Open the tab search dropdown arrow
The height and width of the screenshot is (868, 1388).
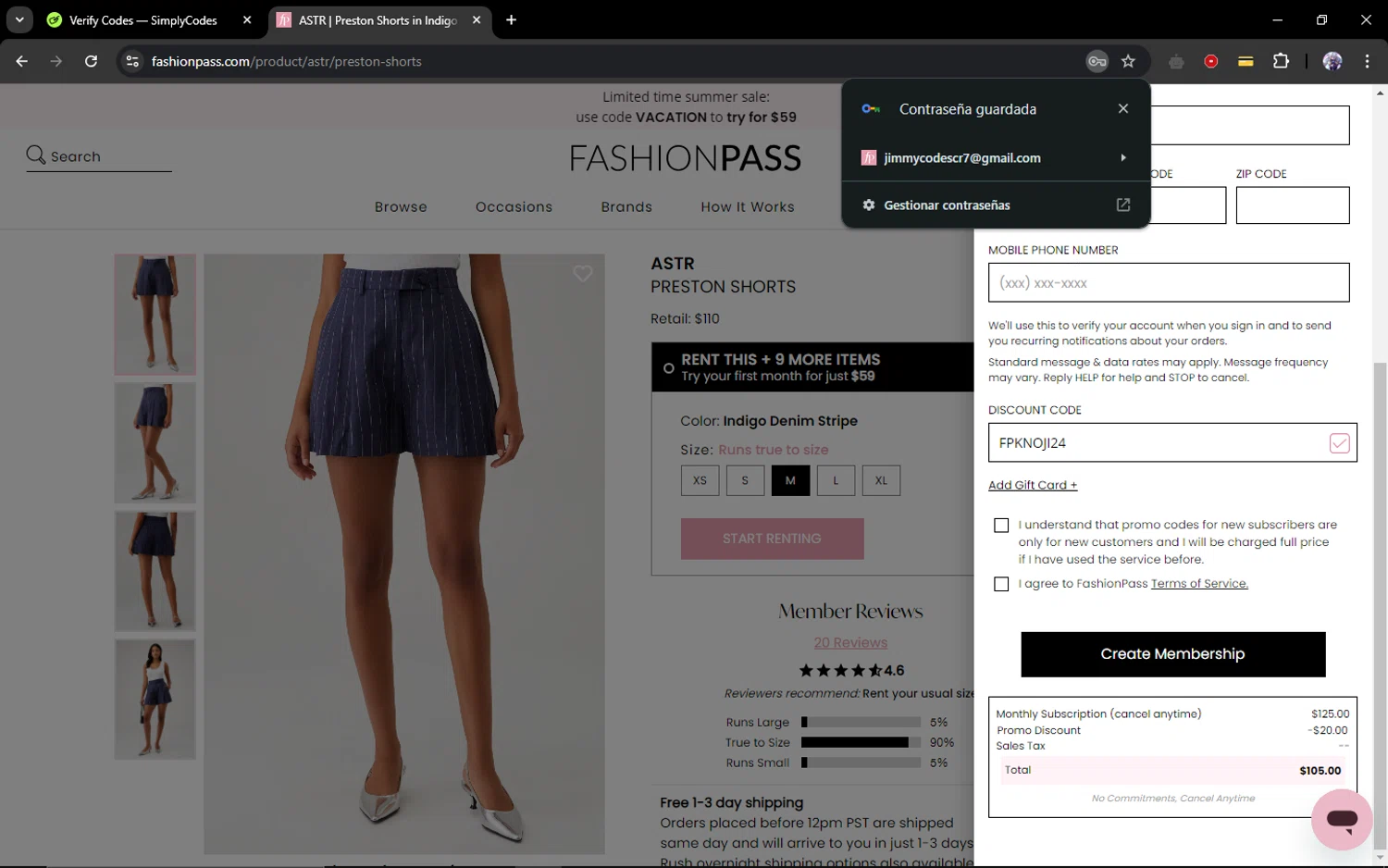point(19,19)
